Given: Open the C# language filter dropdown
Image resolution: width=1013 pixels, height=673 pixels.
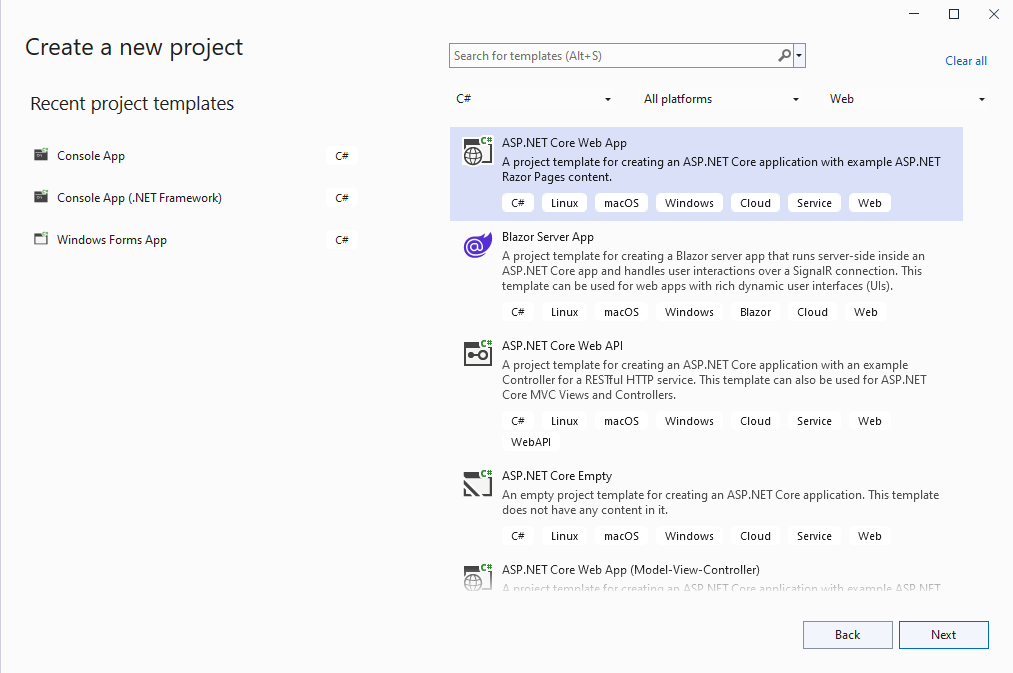Looking at the screenshot, I should 533,99.
